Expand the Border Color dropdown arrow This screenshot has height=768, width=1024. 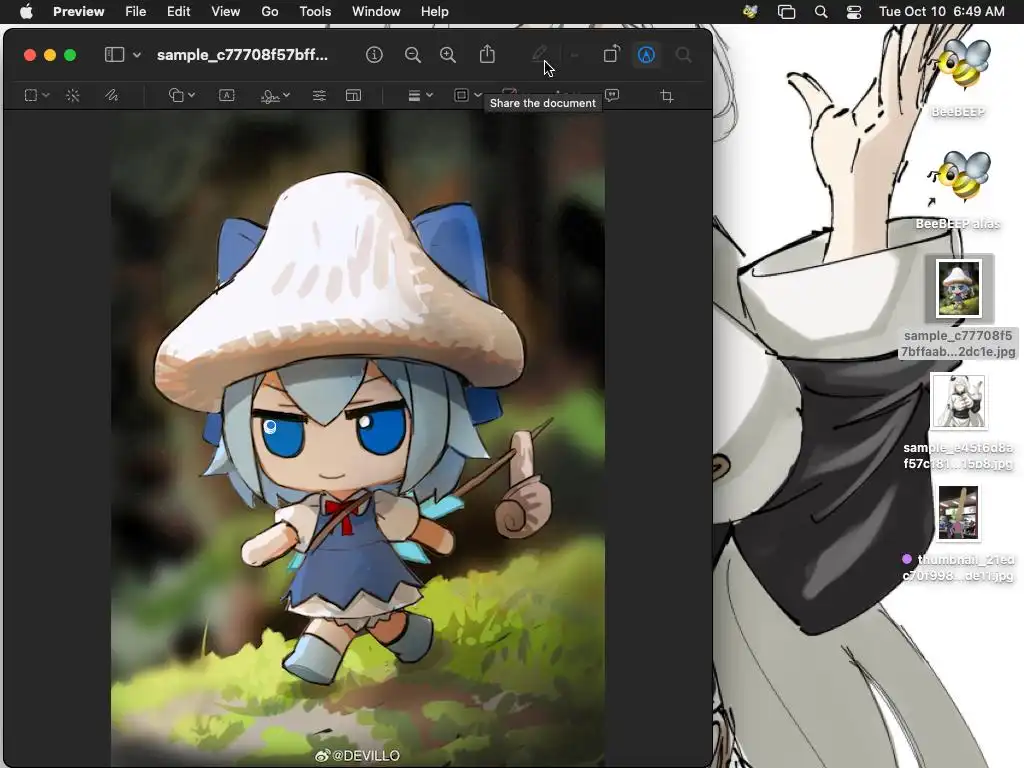[478, 95]
